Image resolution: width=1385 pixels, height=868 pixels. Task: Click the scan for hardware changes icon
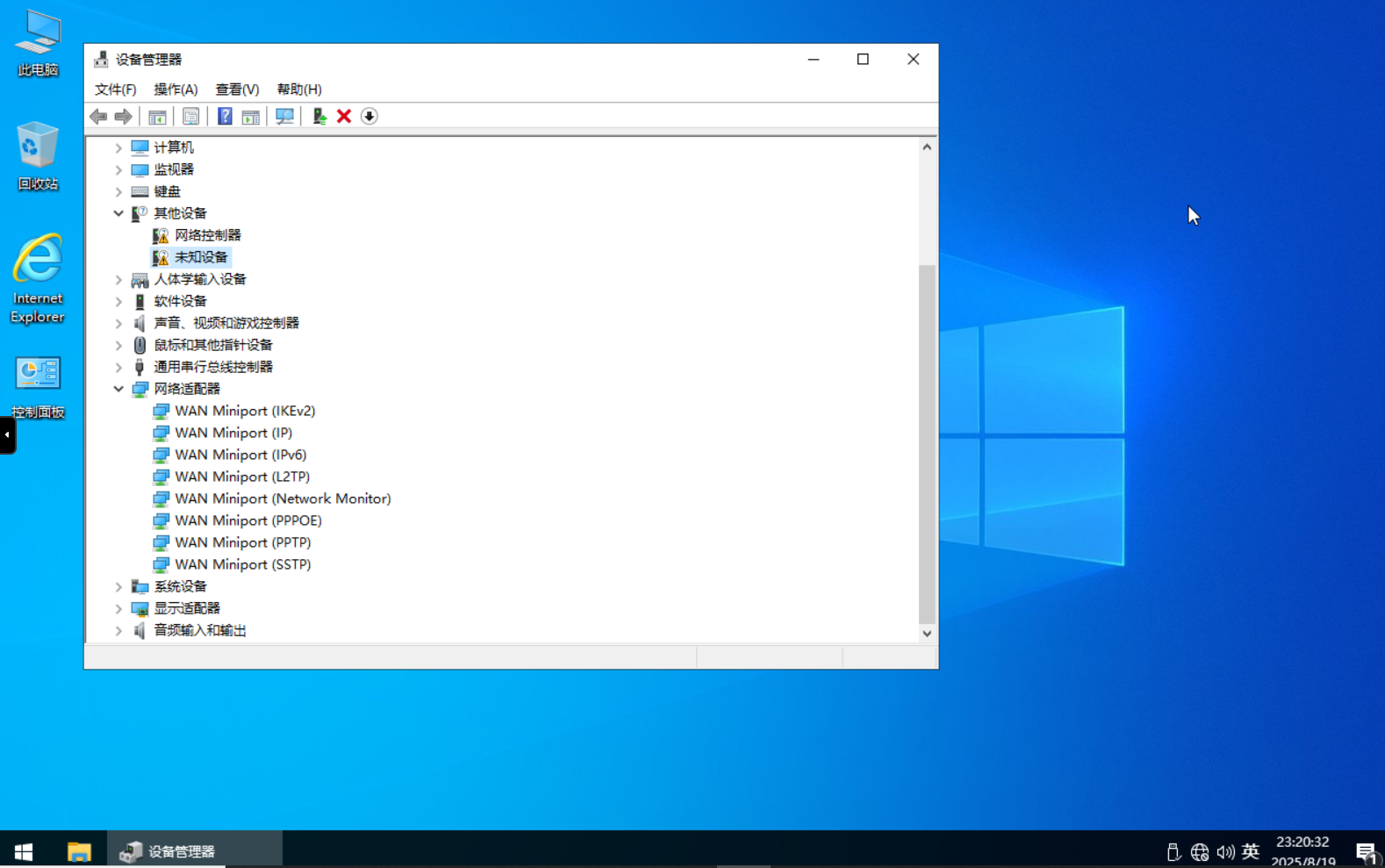point(284,117)
